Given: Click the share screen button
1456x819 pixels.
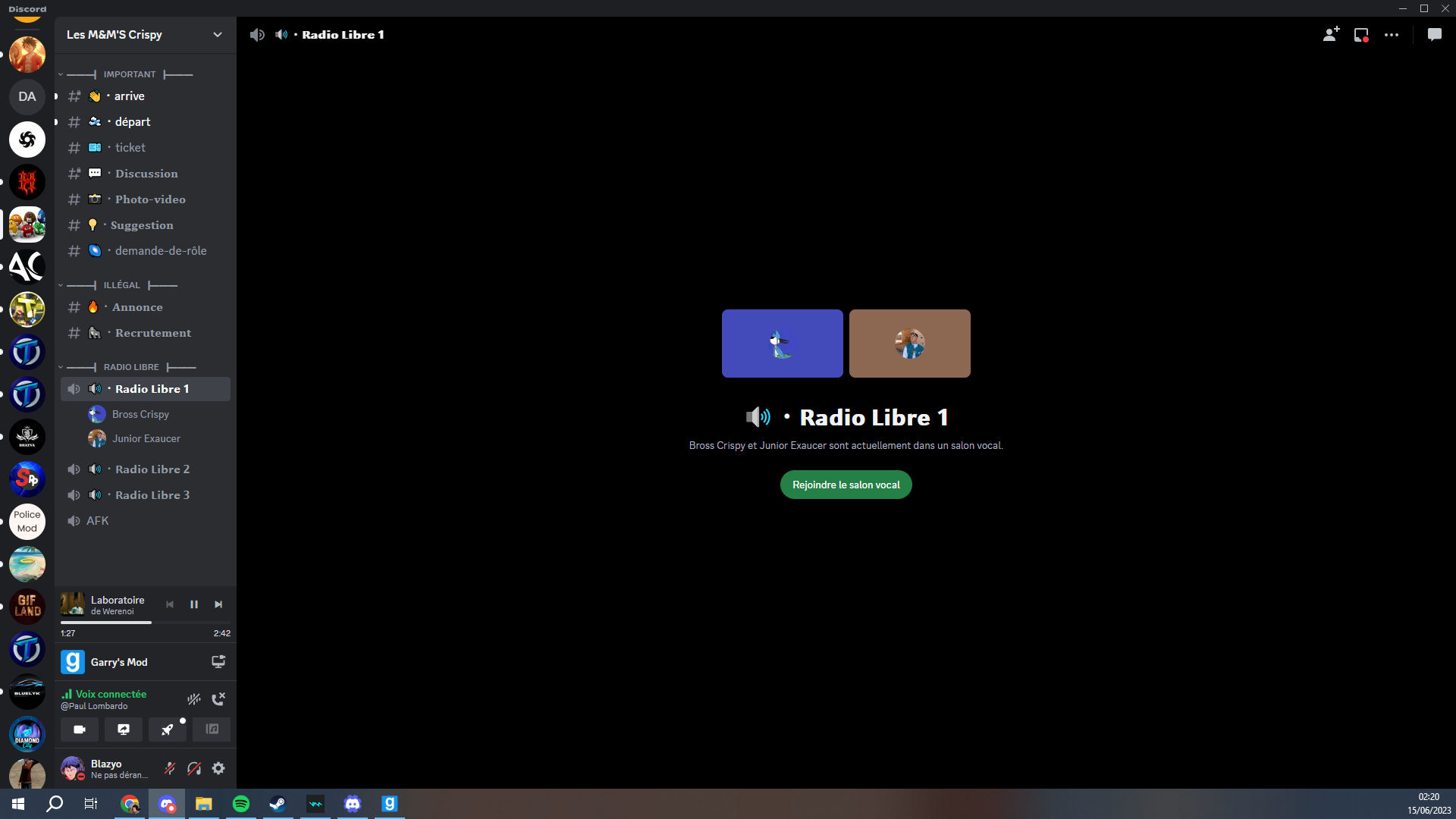Looking at the screenshot, I should coord(124,730).
